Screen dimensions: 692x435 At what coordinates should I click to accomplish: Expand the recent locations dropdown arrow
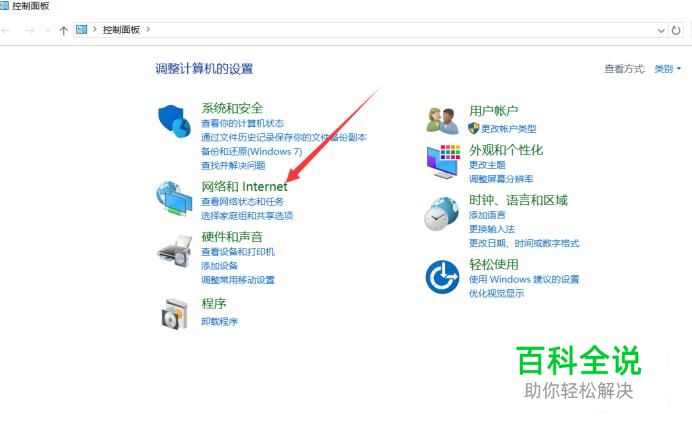48,30
